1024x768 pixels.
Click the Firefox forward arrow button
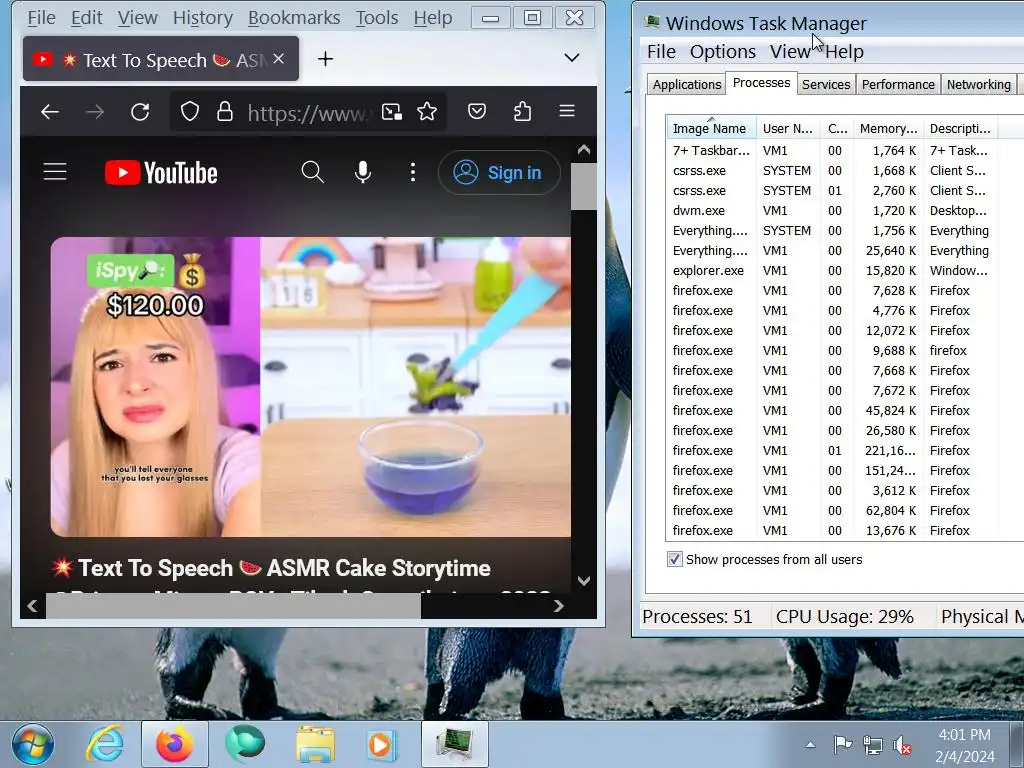[95, 112]
